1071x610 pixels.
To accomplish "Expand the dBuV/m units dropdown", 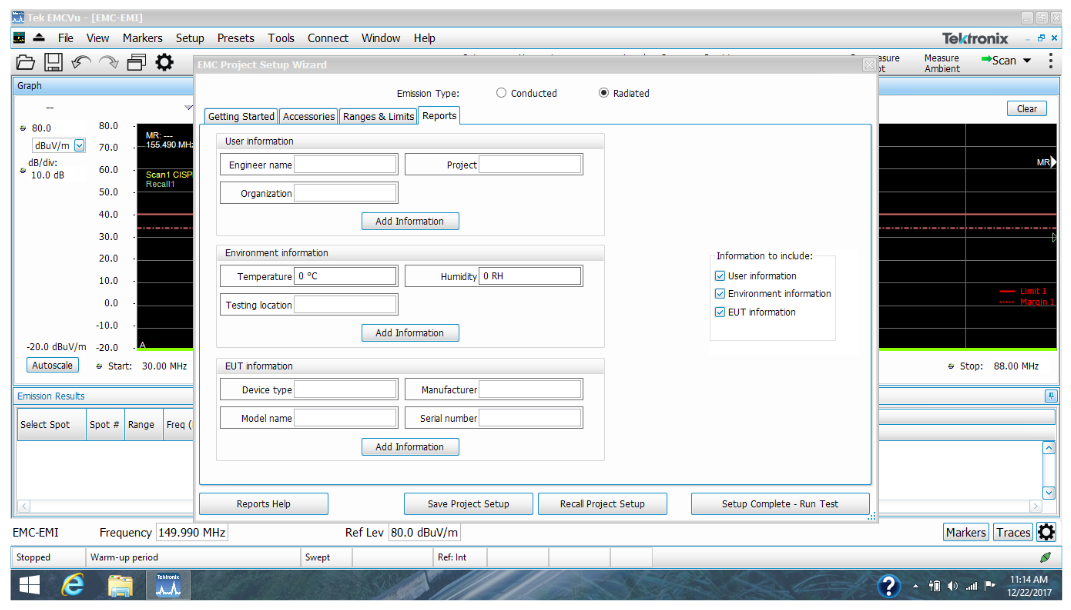I will [x=80, y=146].
